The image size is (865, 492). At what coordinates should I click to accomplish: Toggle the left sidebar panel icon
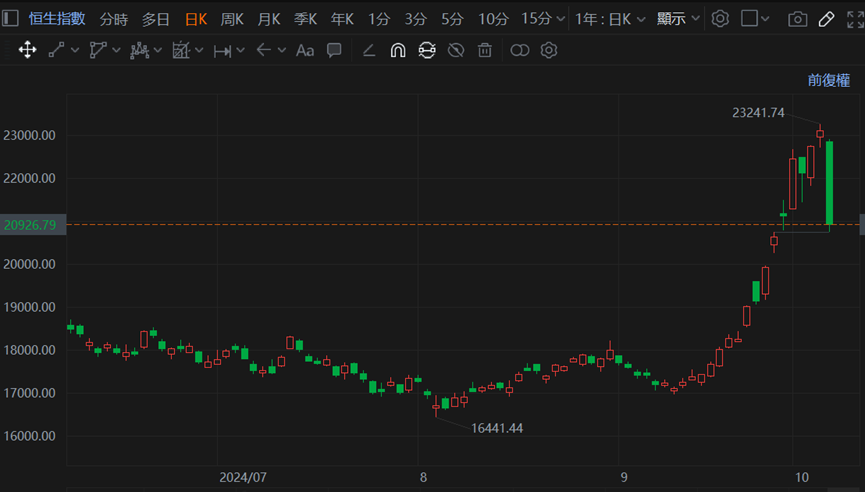click(10, 18)
